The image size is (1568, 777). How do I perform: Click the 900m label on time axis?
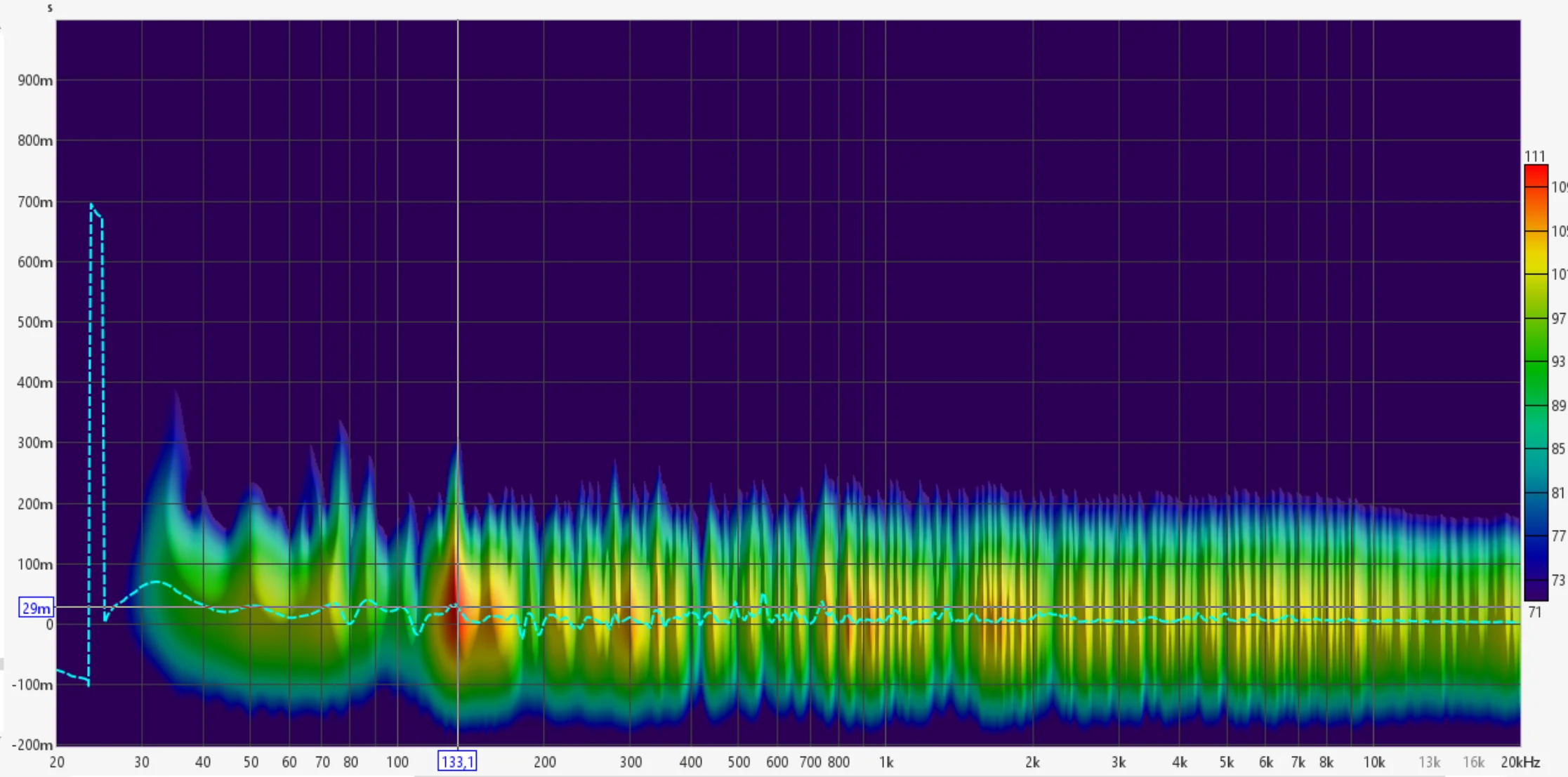point(35,81)
